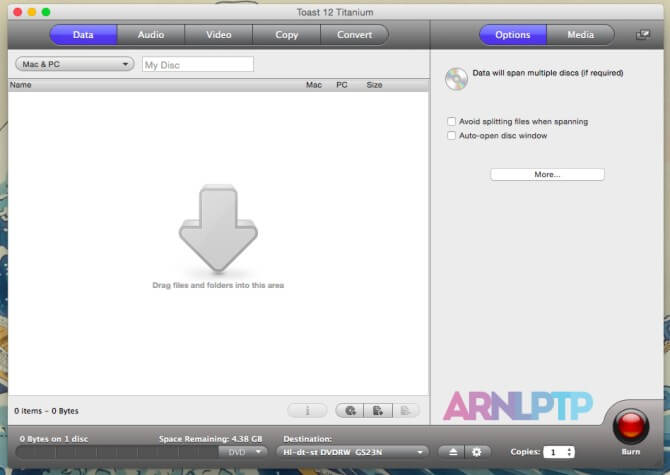Image resolution: width=670 pixels, height=475 pixels.
Task: Open the Mac & PC format dropdown
Action: coord(75,64)
